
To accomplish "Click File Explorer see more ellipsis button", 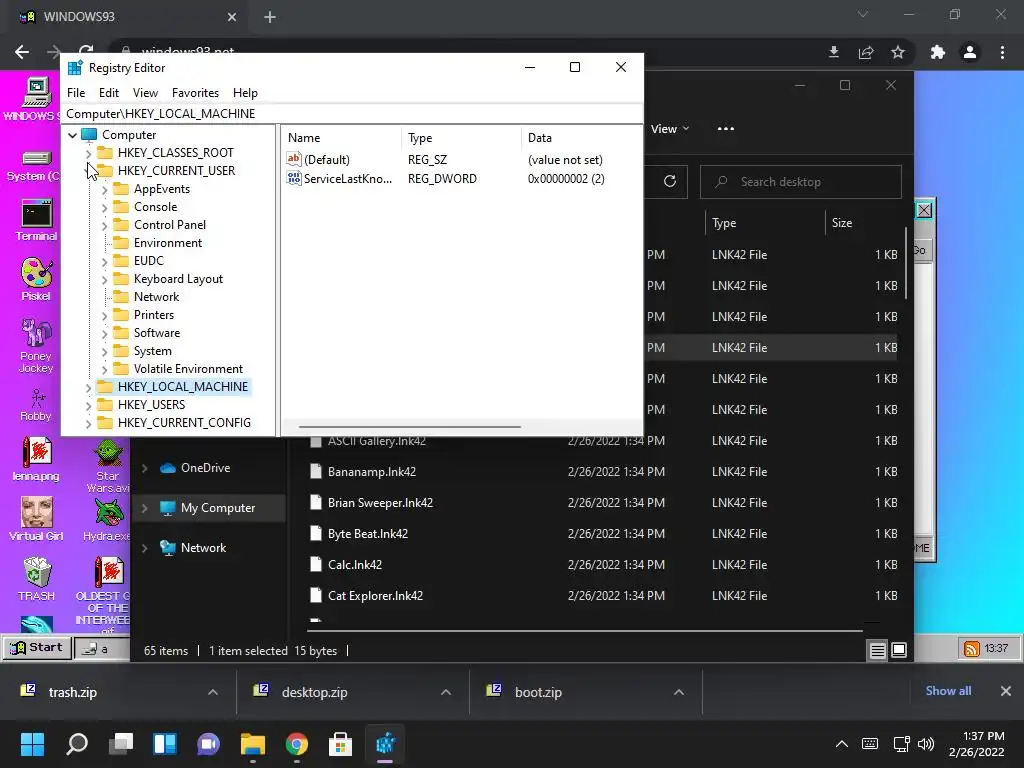I will pos(726,129).
